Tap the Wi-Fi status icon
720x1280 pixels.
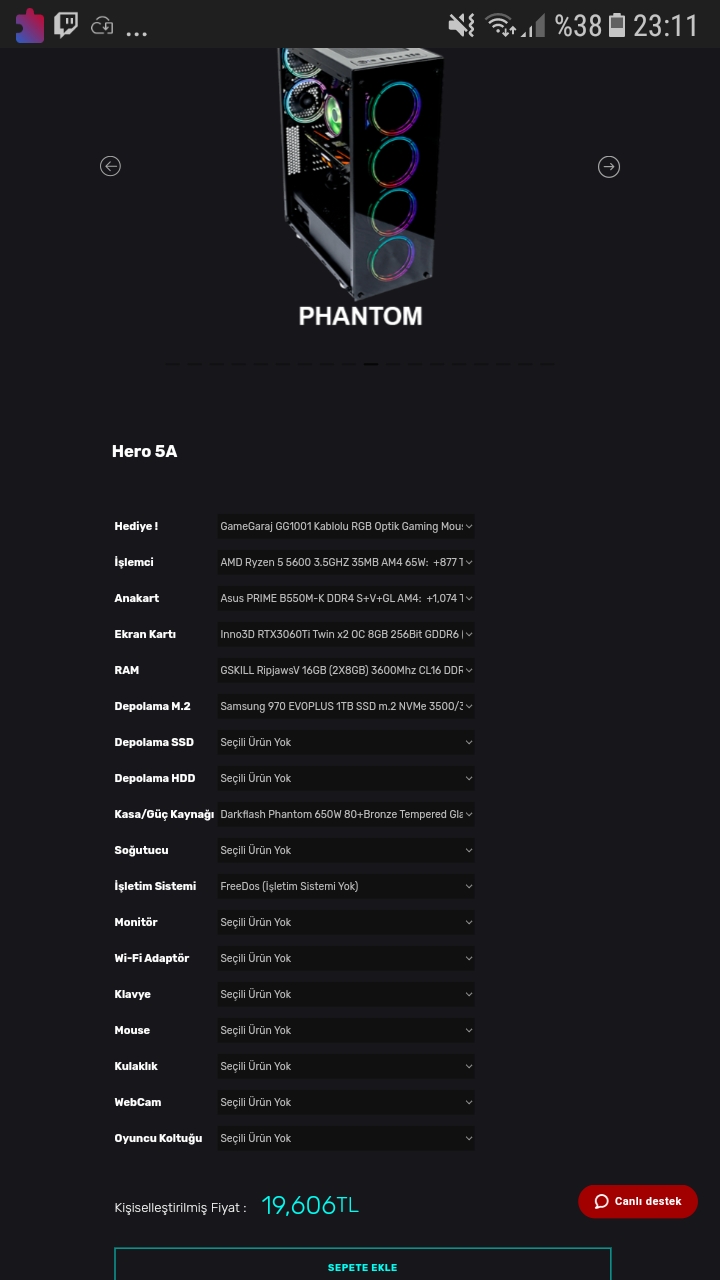[x=500, y=25]
